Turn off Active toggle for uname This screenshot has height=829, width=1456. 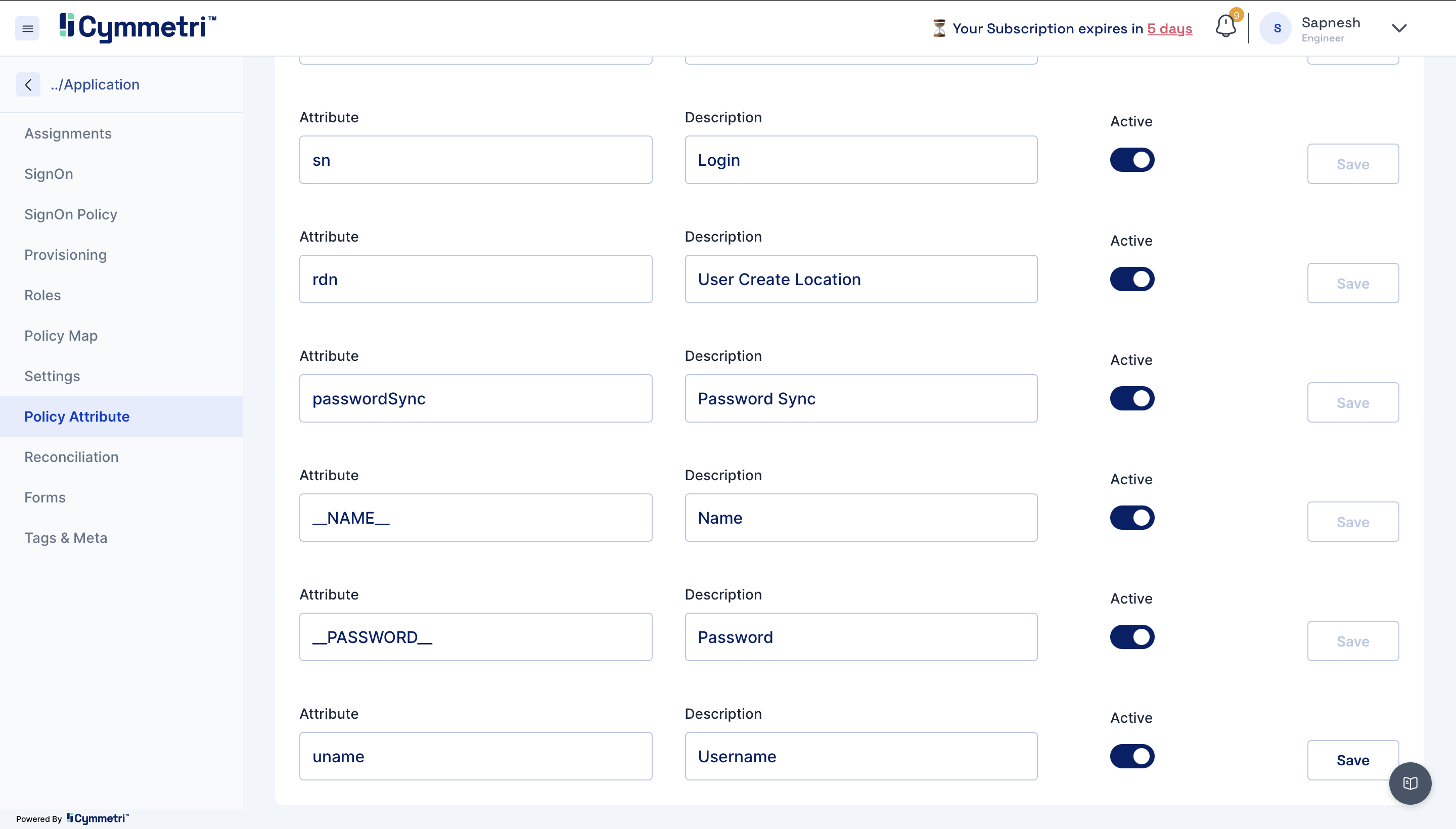tap(1132, 756)
